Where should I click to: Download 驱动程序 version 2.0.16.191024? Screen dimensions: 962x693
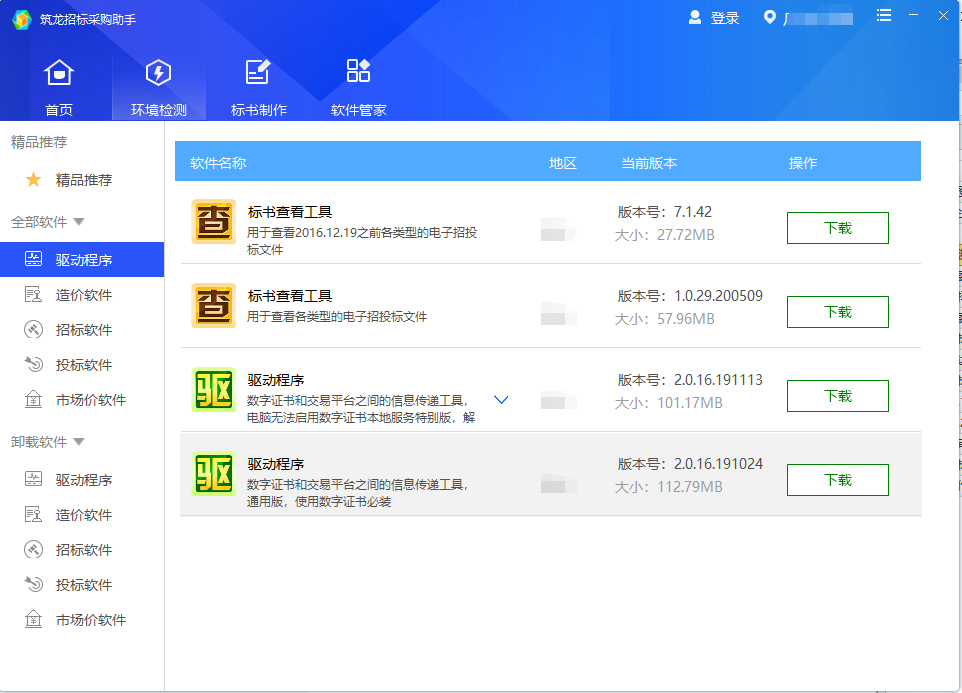tap(837, 480)
